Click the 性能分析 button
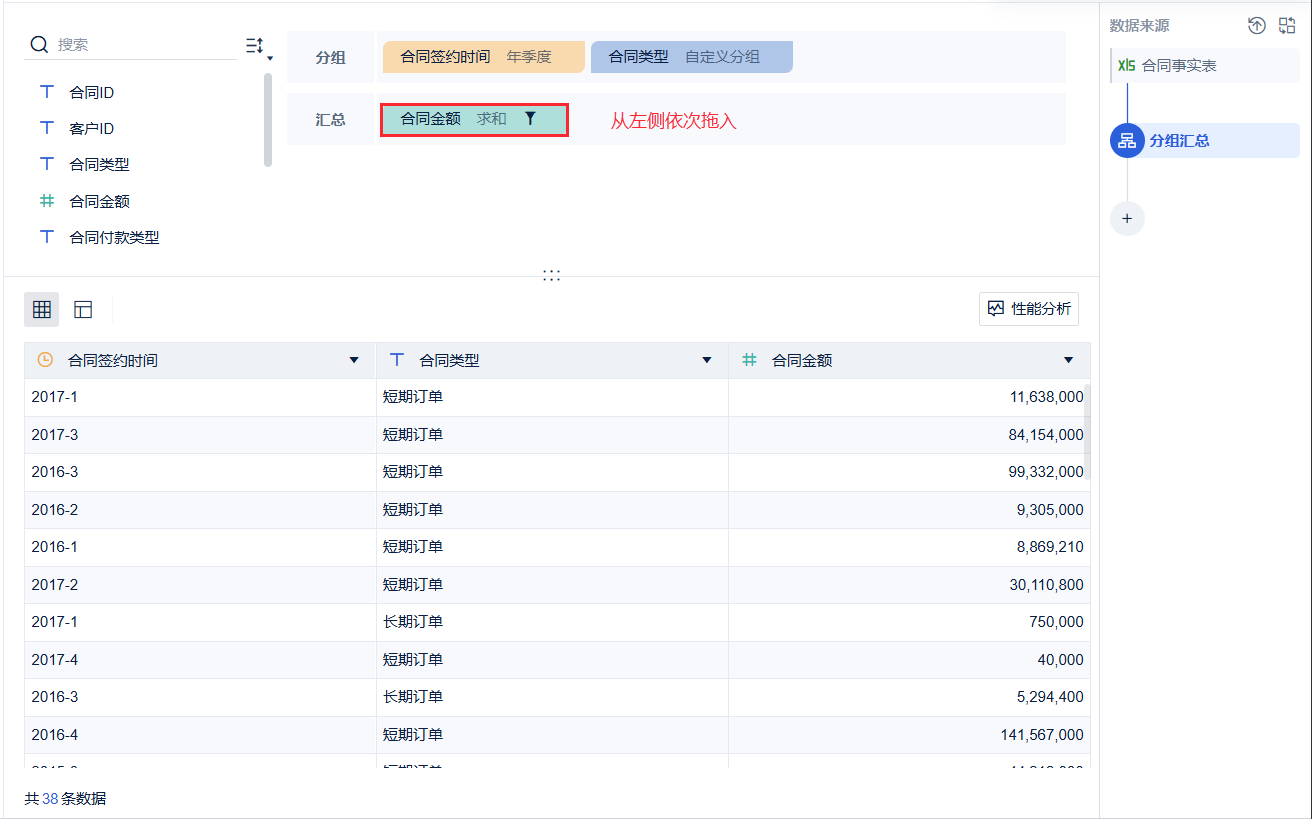Screen dimensions: 1312x819 [1029, 309]
